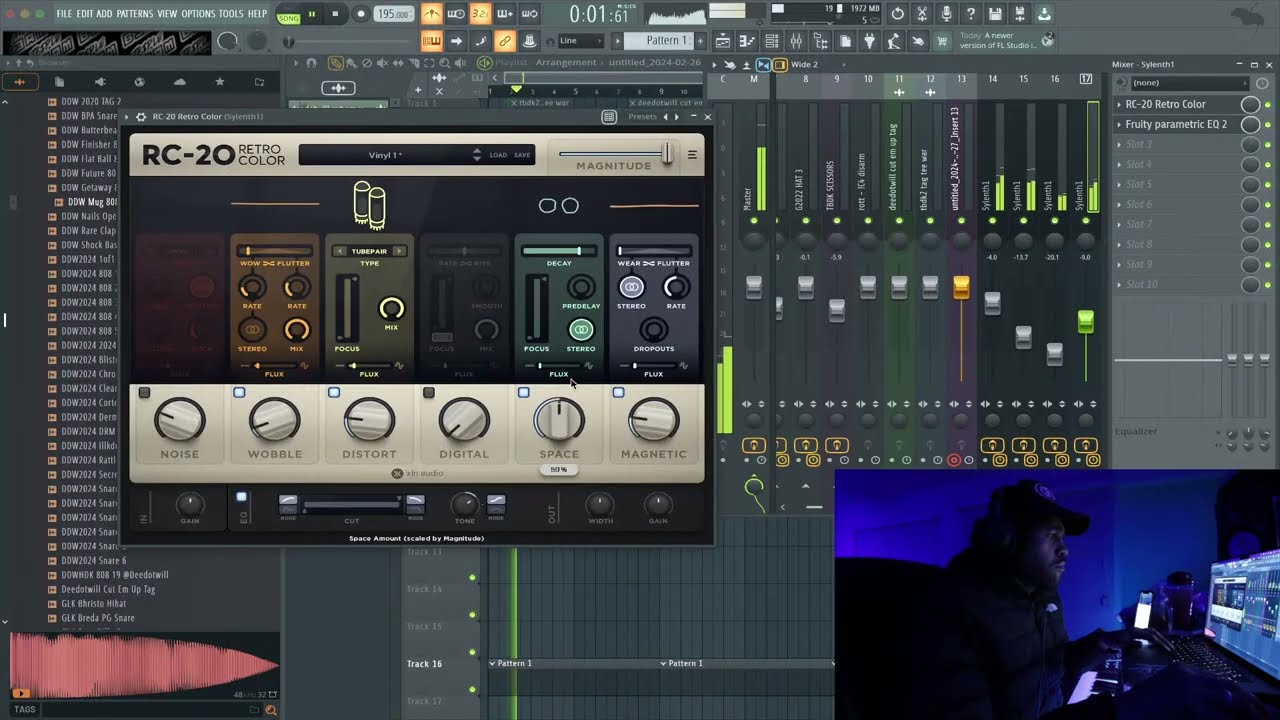
Task: Open the Channel rack icon
Action: tap(771, 41)
